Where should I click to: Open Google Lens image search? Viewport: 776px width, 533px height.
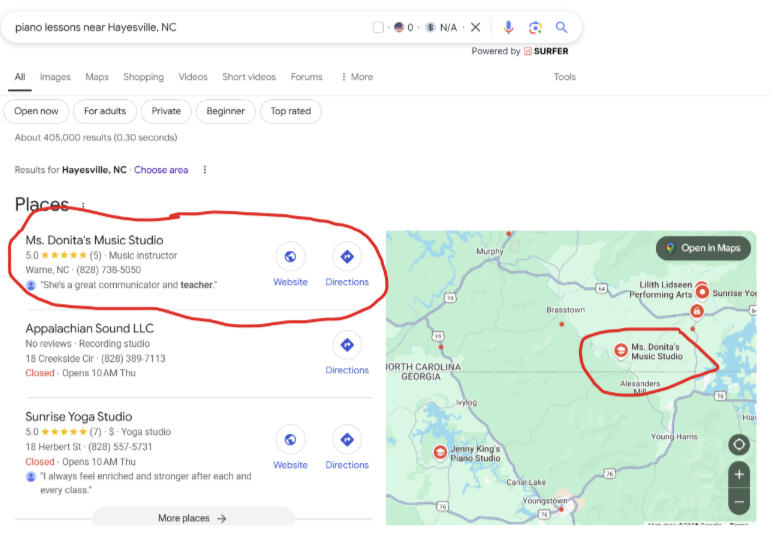coord(535,27)
